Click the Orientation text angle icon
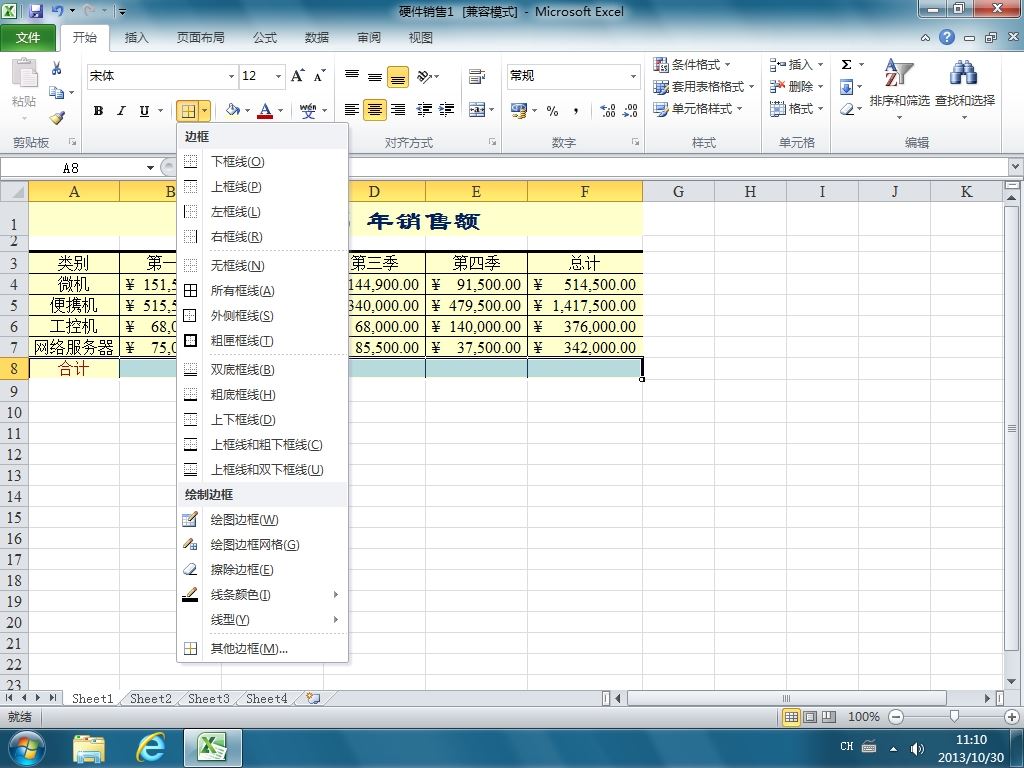Screen dimensions: 1024x768 425,76
